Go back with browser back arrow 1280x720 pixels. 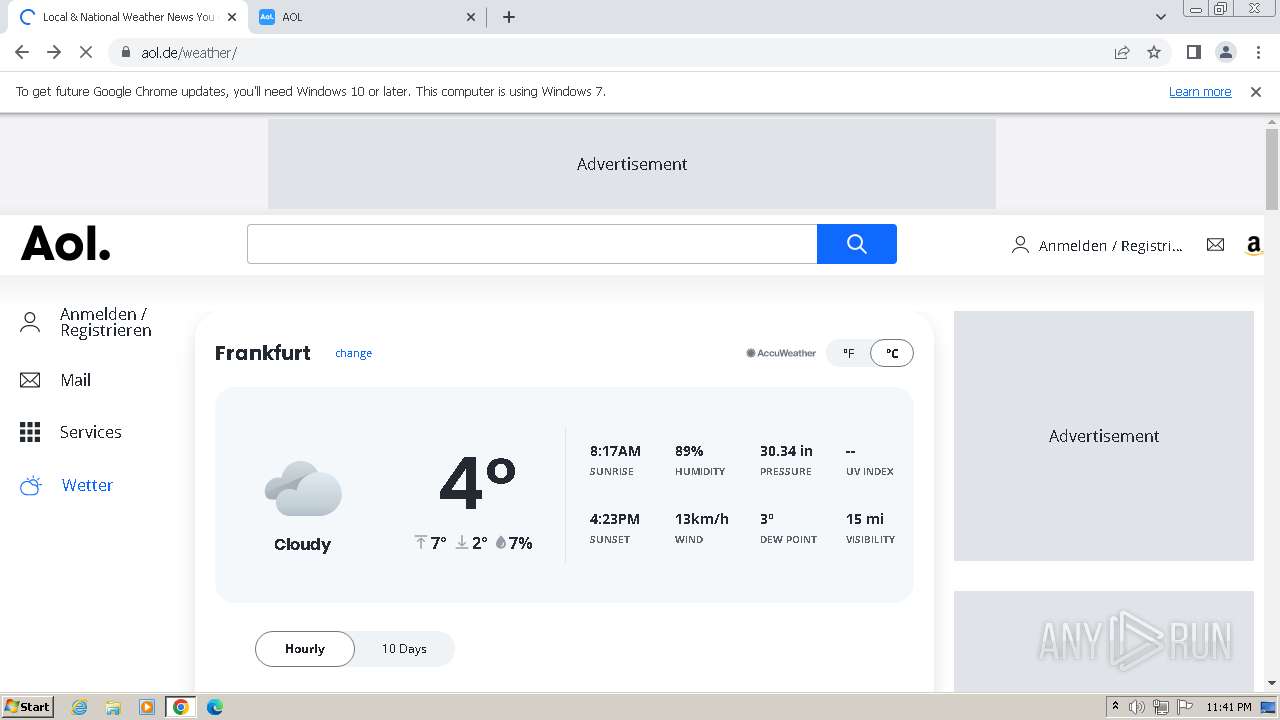22,52
